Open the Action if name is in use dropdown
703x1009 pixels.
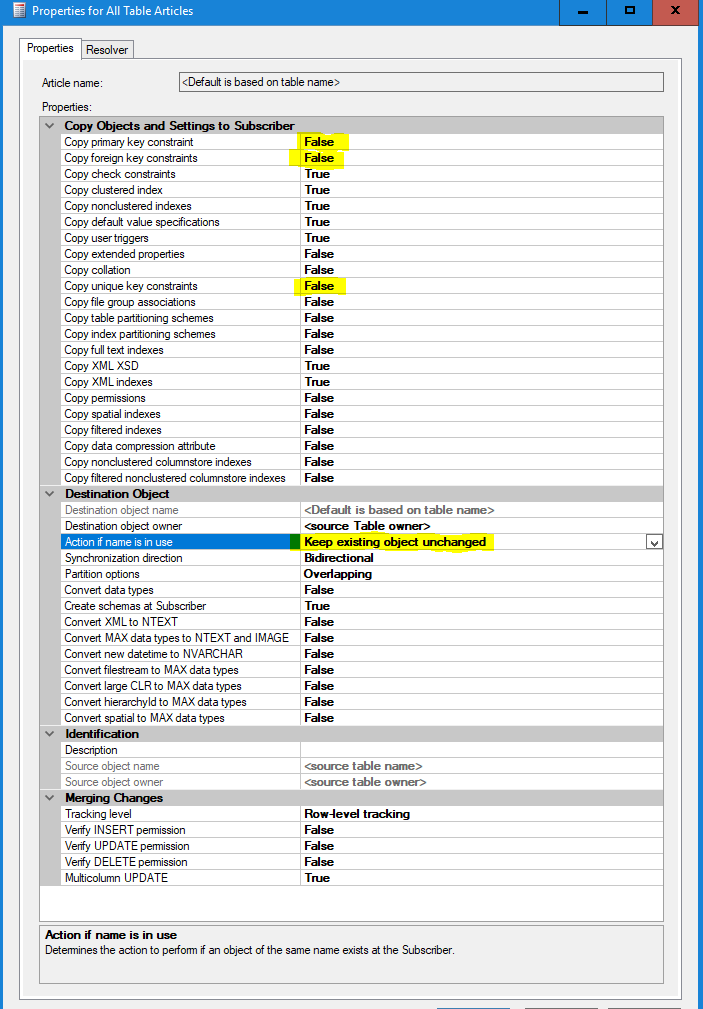pyautogui.click(x=654, y=542)
